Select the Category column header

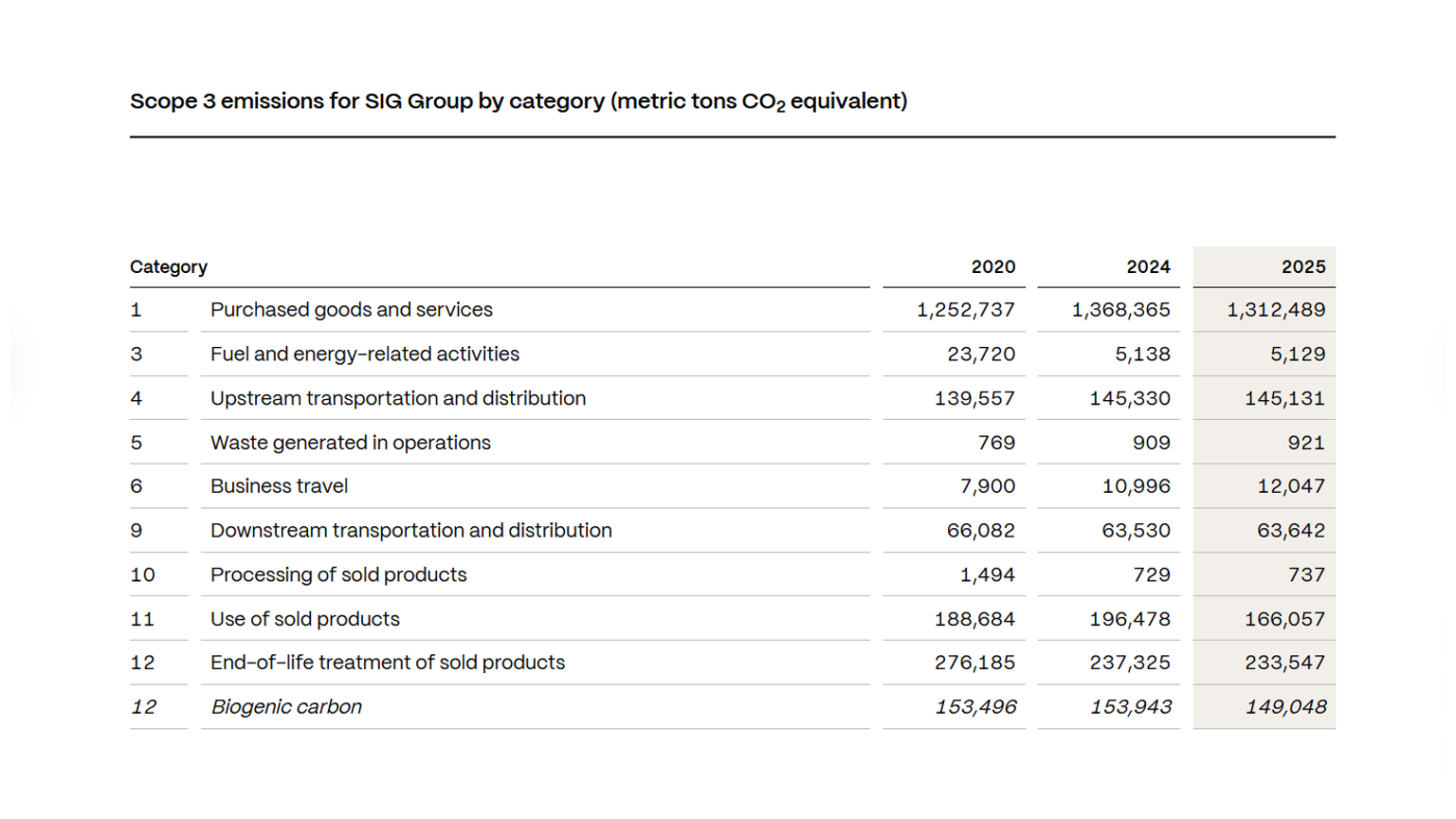coord(169,267)
